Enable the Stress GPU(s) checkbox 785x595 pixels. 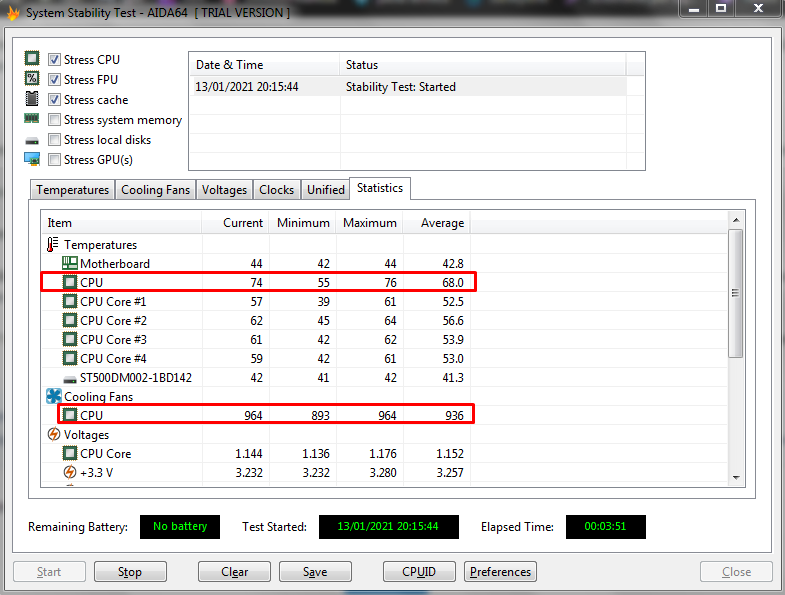coord(54,160)
